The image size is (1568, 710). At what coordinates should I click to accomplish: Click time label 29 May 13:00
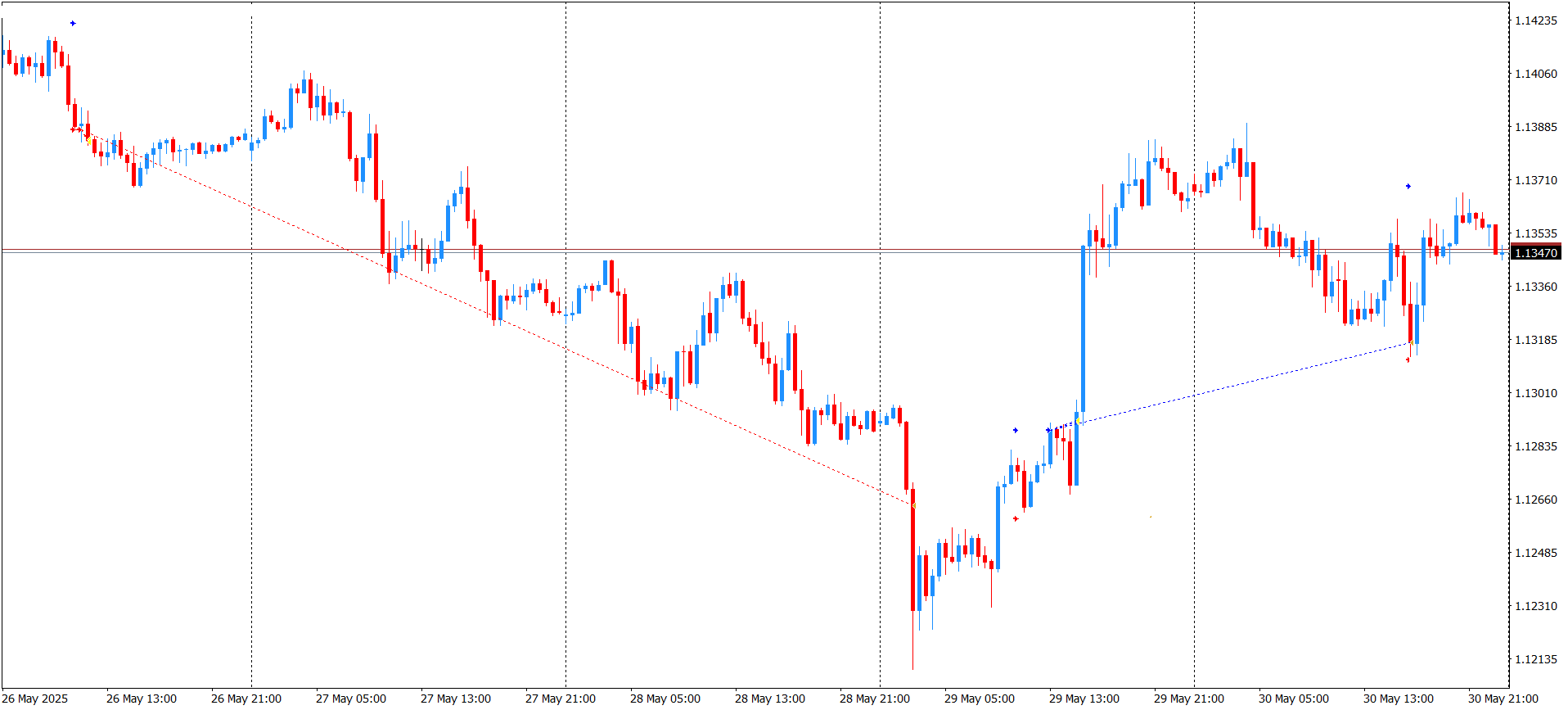pos(1084,699)
